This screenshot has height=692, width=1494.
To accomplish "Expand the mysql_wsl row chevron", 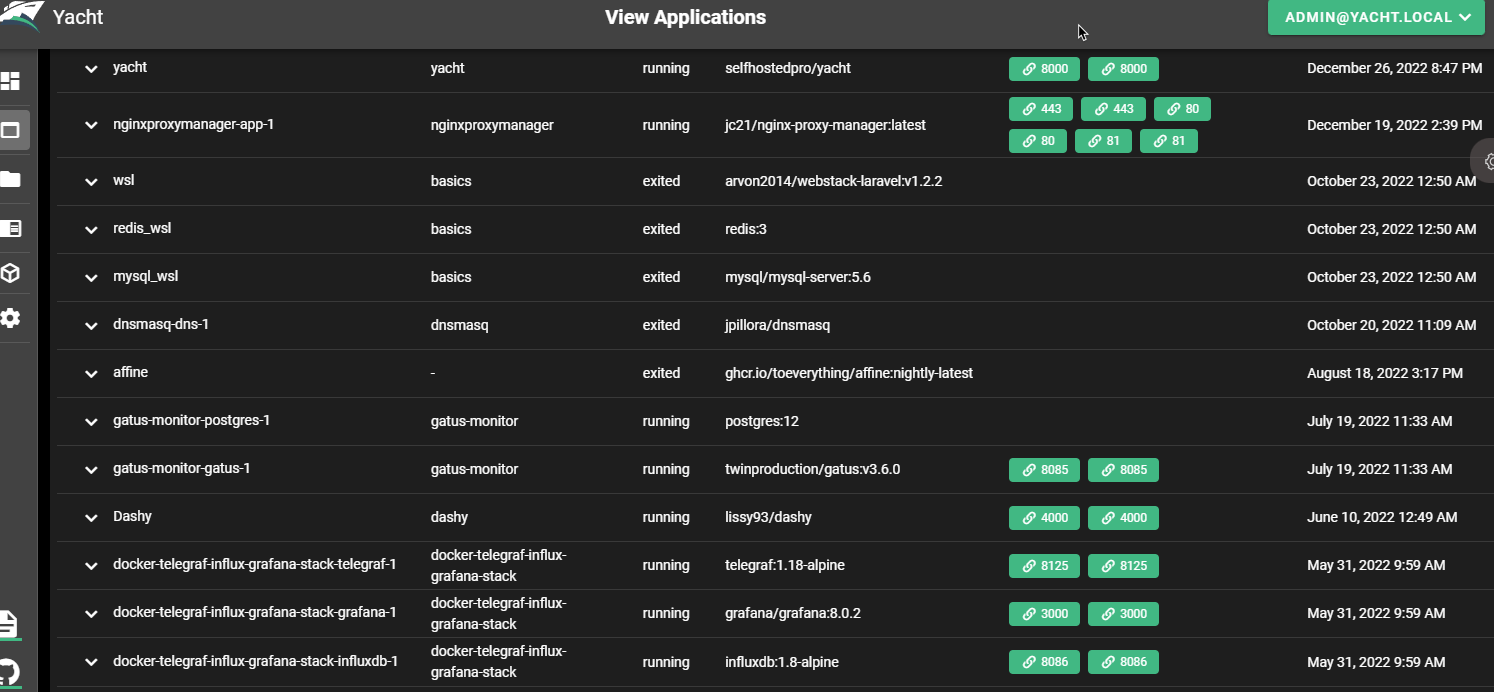I will coord(91,278).
